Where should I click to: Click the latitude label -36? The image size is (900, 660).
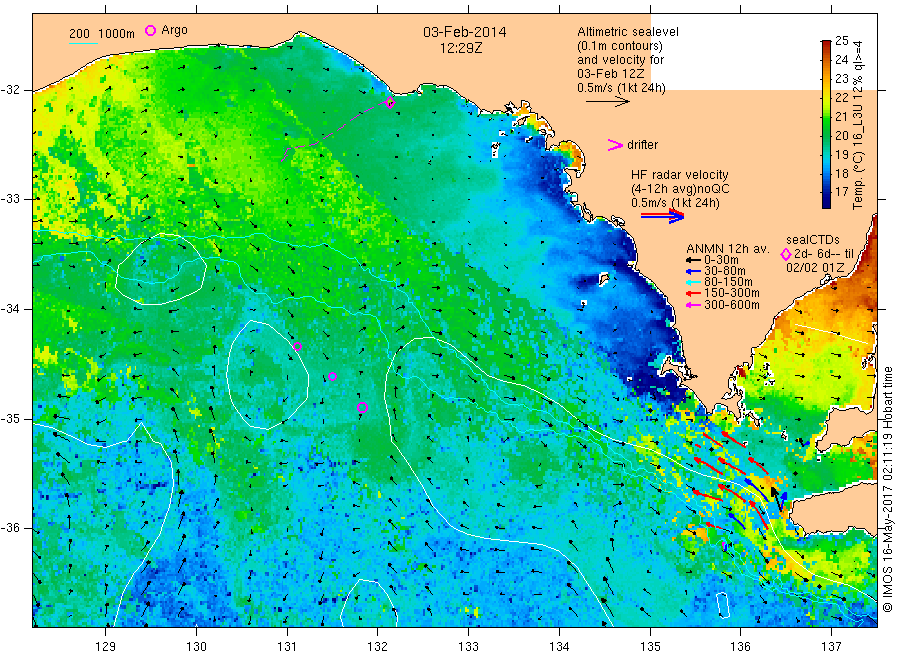pos(10,527)
